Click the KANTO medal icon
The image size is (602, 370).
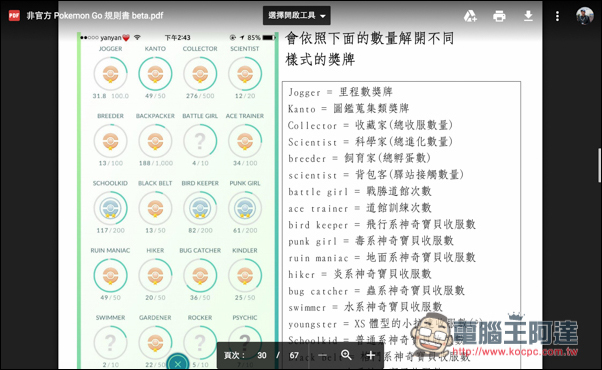coord(155,74)
